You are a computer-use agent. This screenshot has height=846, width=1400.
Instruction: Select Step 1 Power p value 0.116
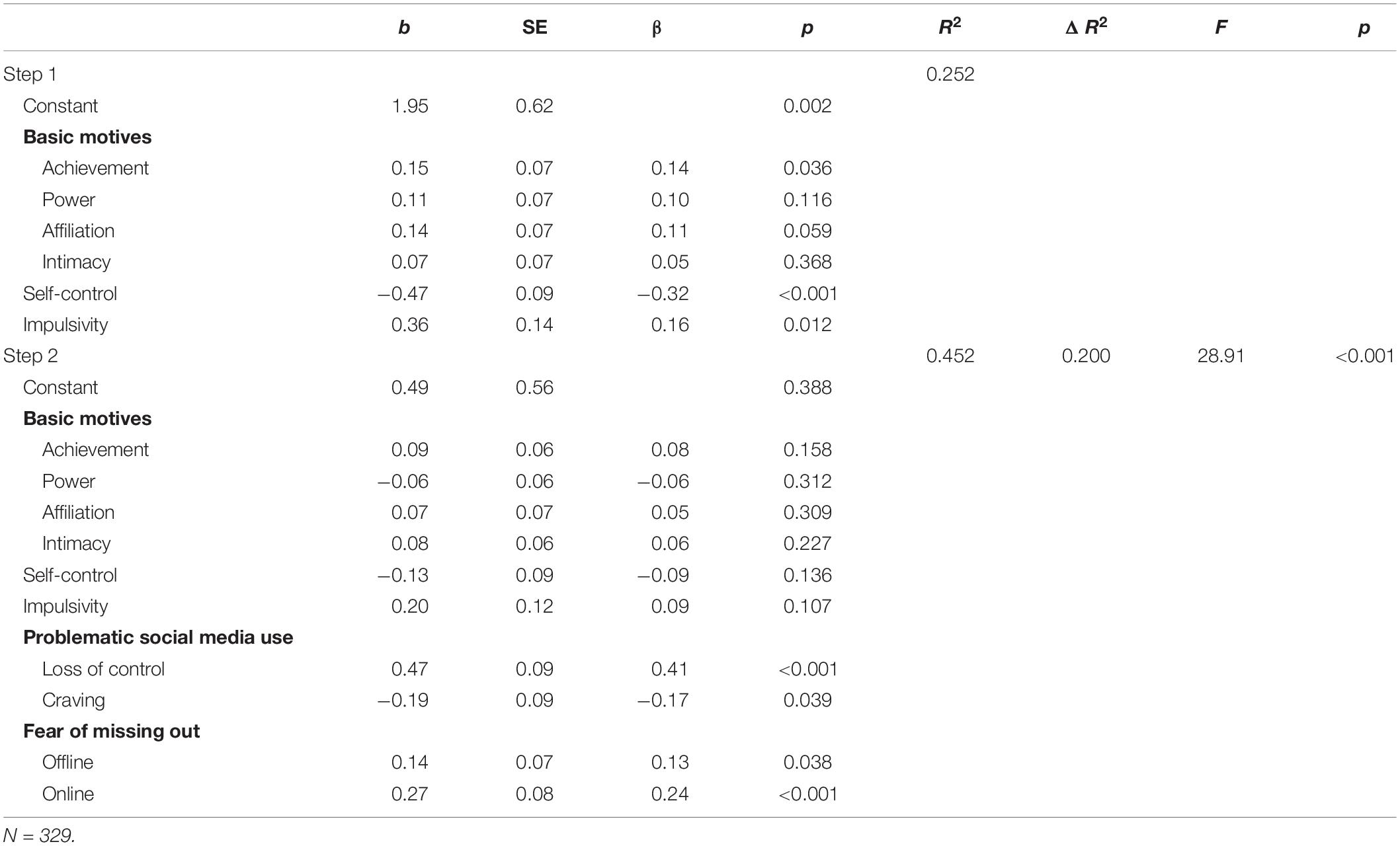pos(807,200)
